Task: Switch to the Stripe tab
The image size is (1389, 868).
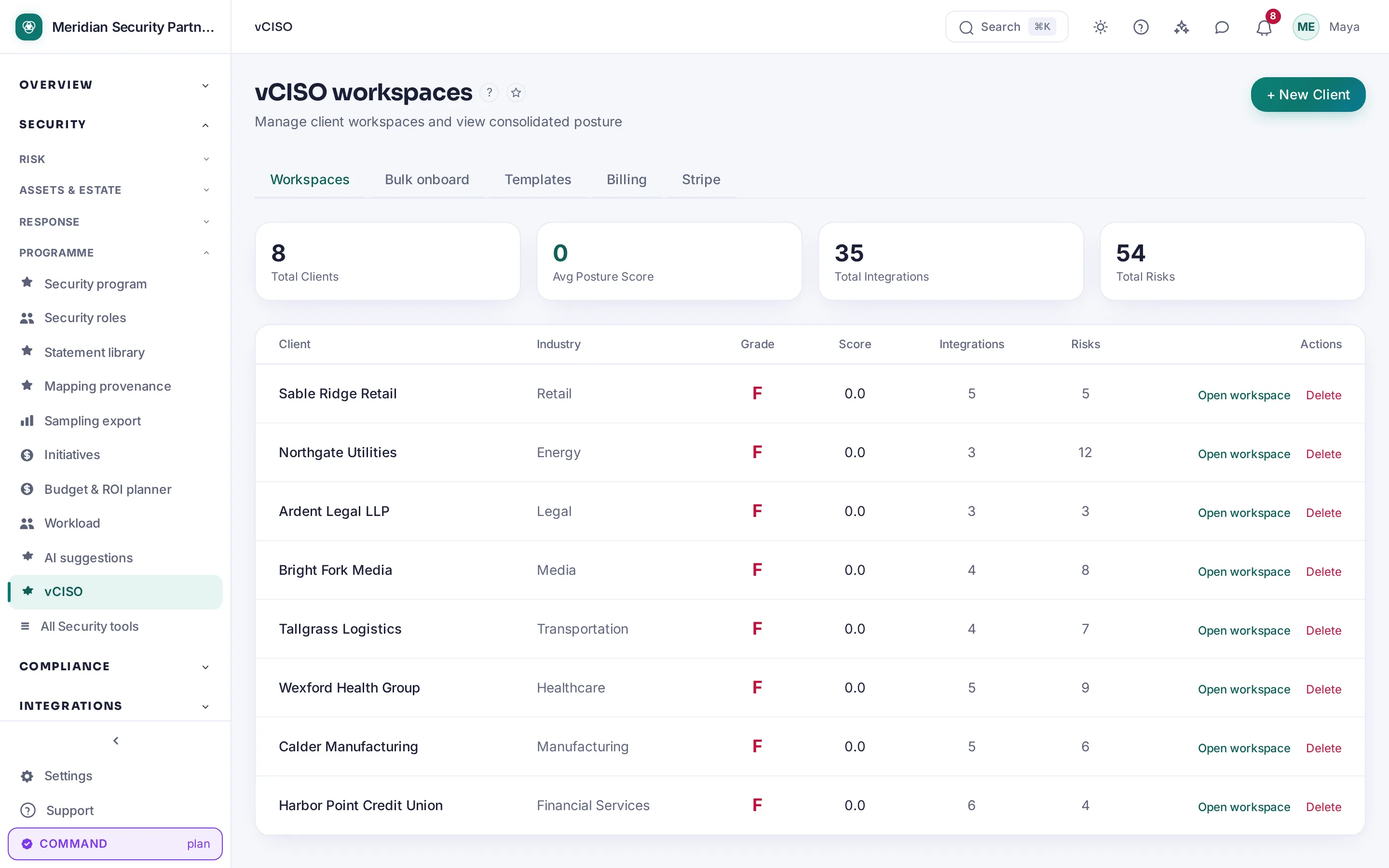Action: click(x=701, y=180)
